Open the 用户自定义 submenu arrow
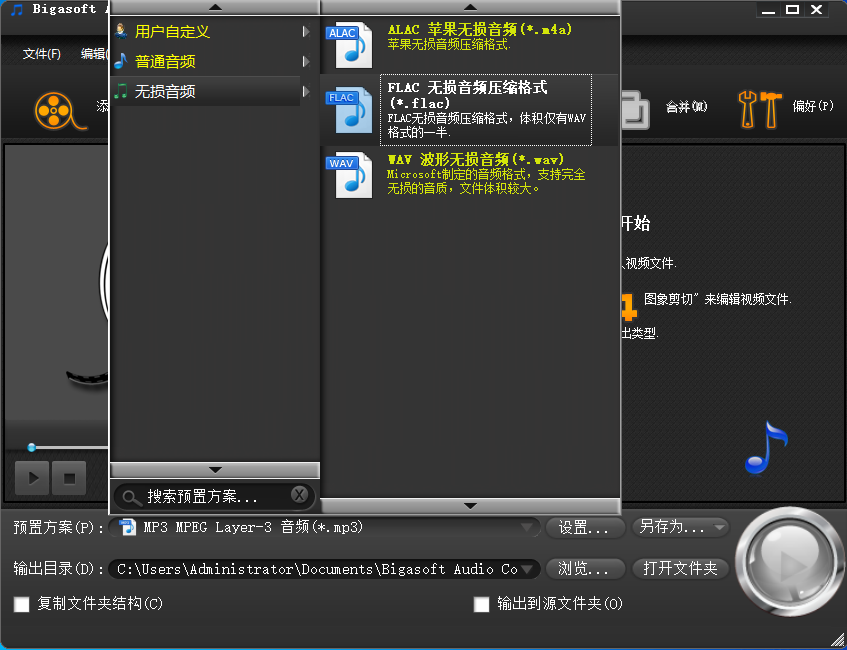 pos(305,31)
